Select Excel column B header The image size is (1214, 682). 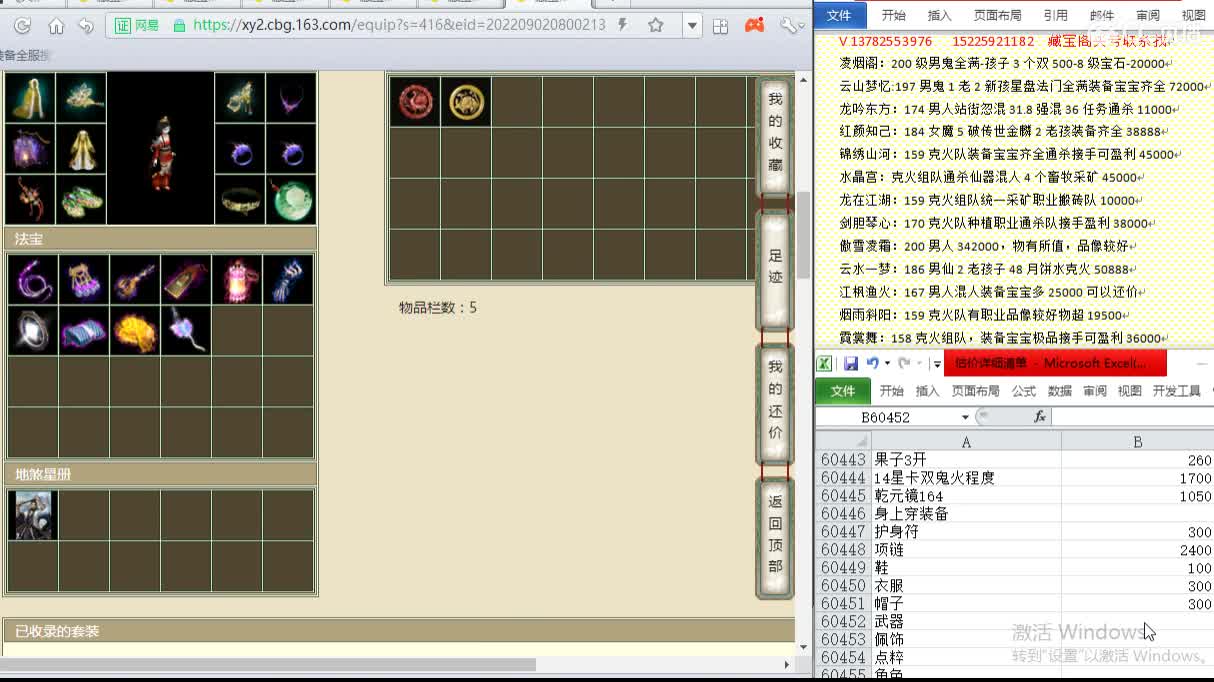pyautogui.click(x=1138, y=441)
